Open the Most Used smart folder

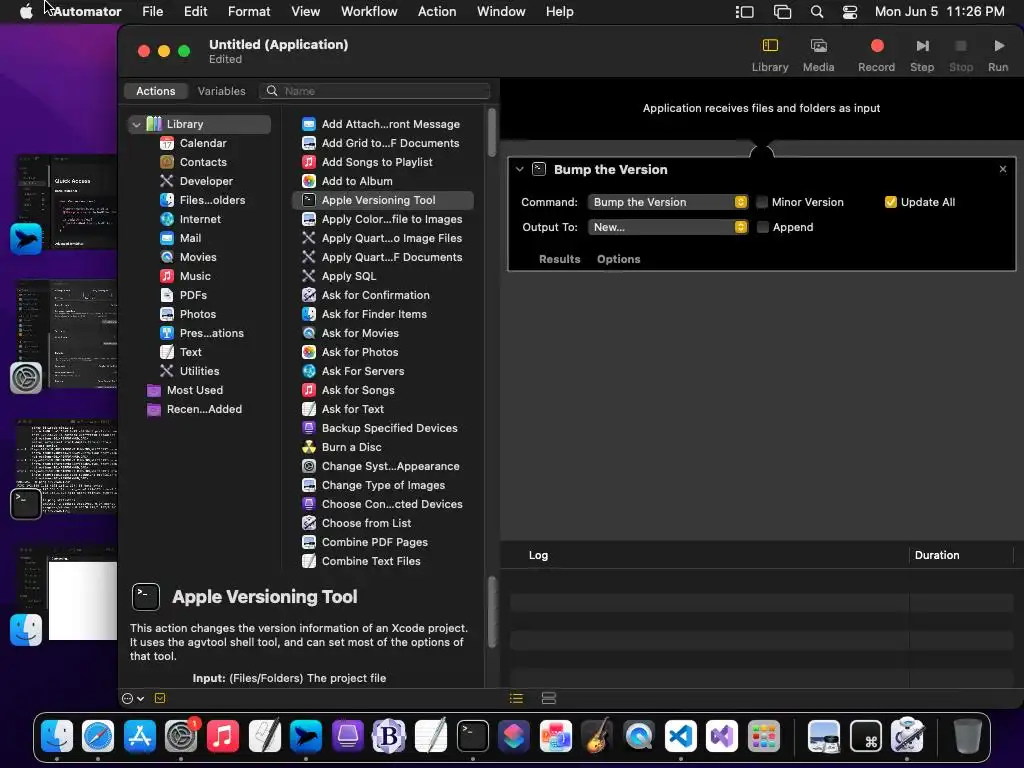pyautogui.click(x=195, y=390)
